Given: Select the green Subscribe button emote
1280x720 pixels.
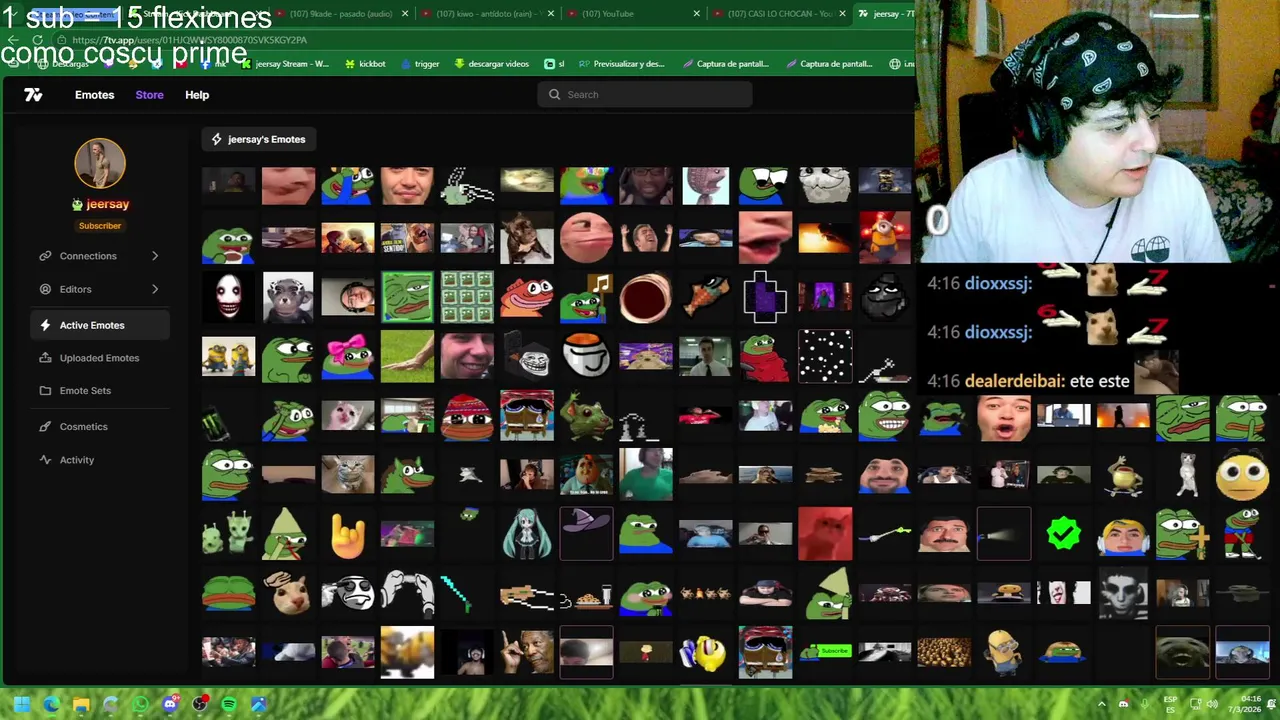Looking at the screenshot, I should (825, 652).
